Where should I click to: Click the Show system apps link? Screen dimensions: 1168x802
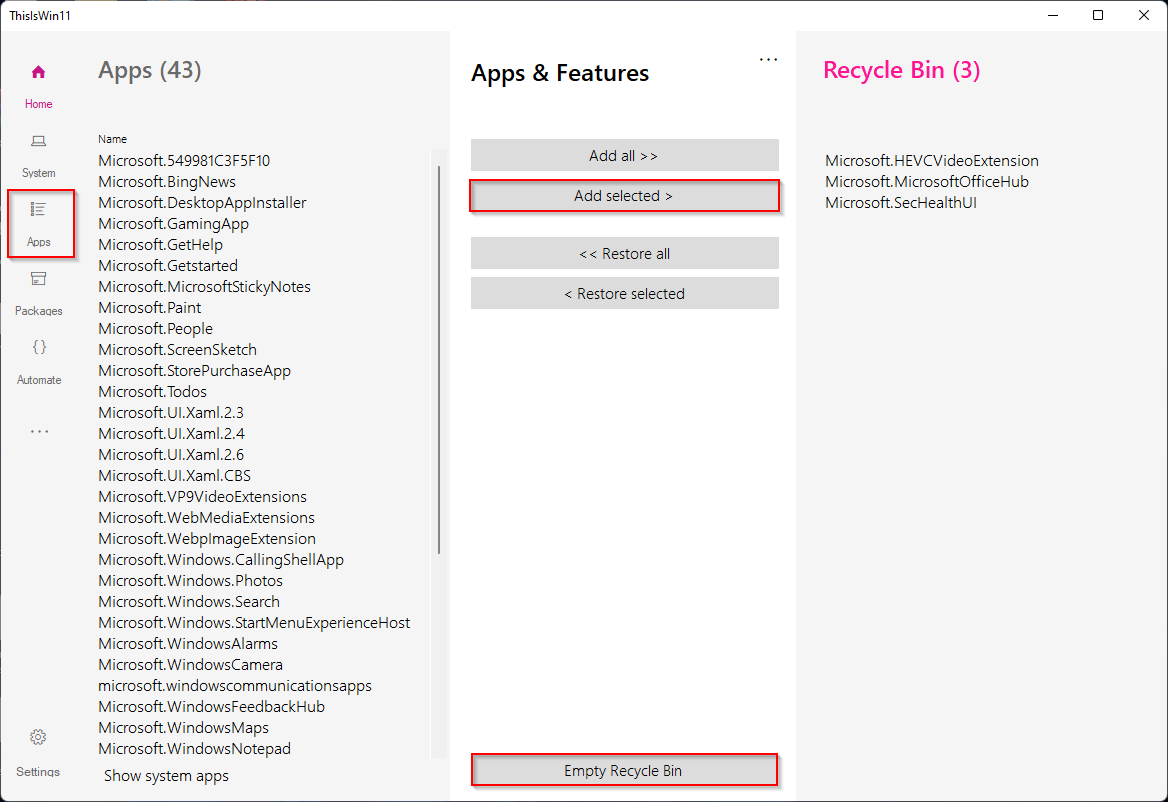166,776
